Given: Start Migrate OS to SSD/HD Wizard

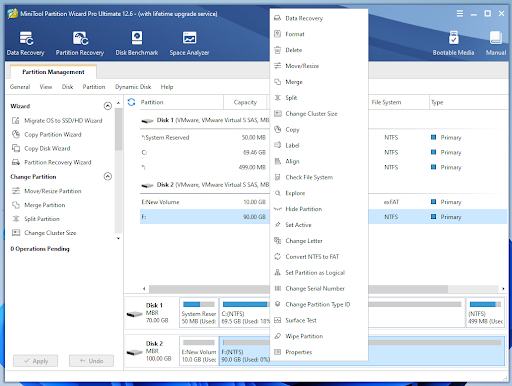Looking at the screenshot, I should pyautogui.click(x=57, y=120).
